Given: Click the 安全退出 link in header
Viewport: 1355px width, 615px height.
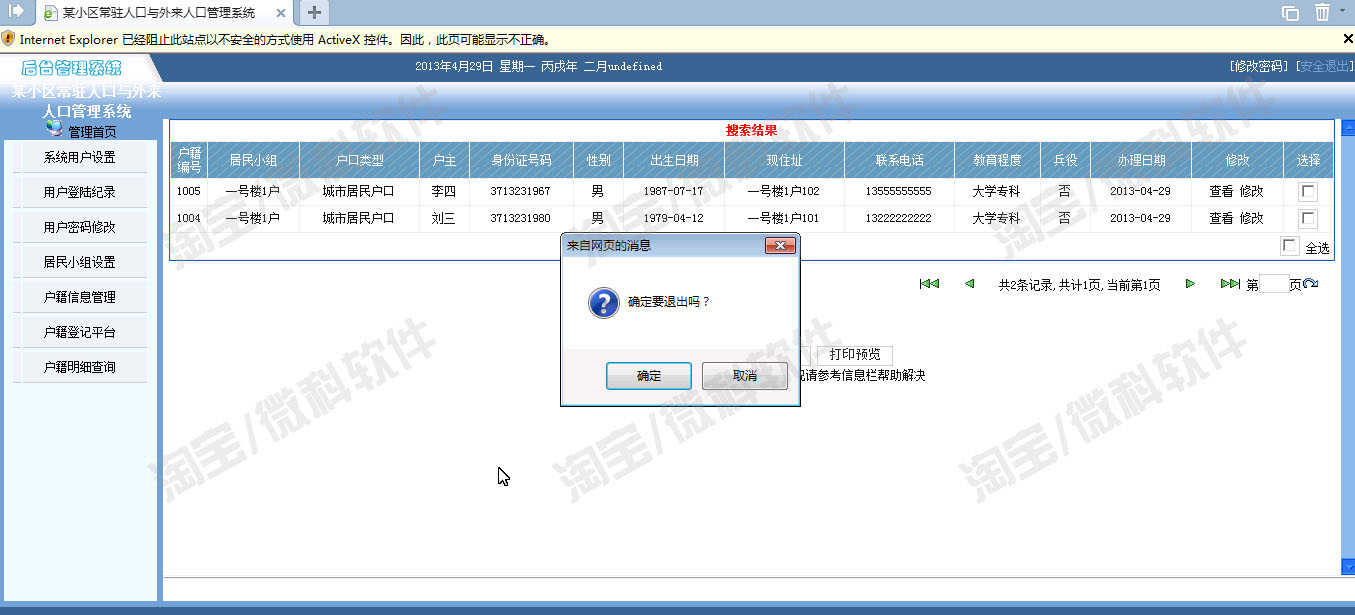Looking at the screenshot, I should (1324, 66).
